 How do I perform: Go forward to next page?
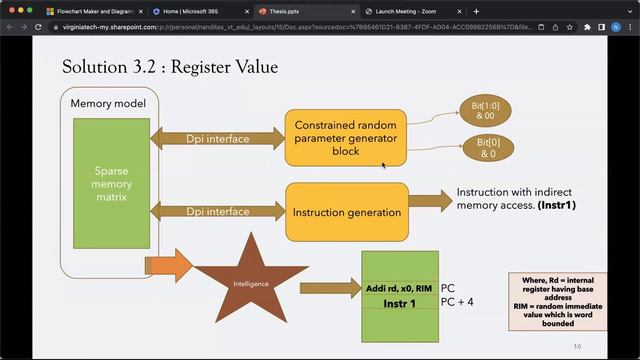[x=24, y=27]
